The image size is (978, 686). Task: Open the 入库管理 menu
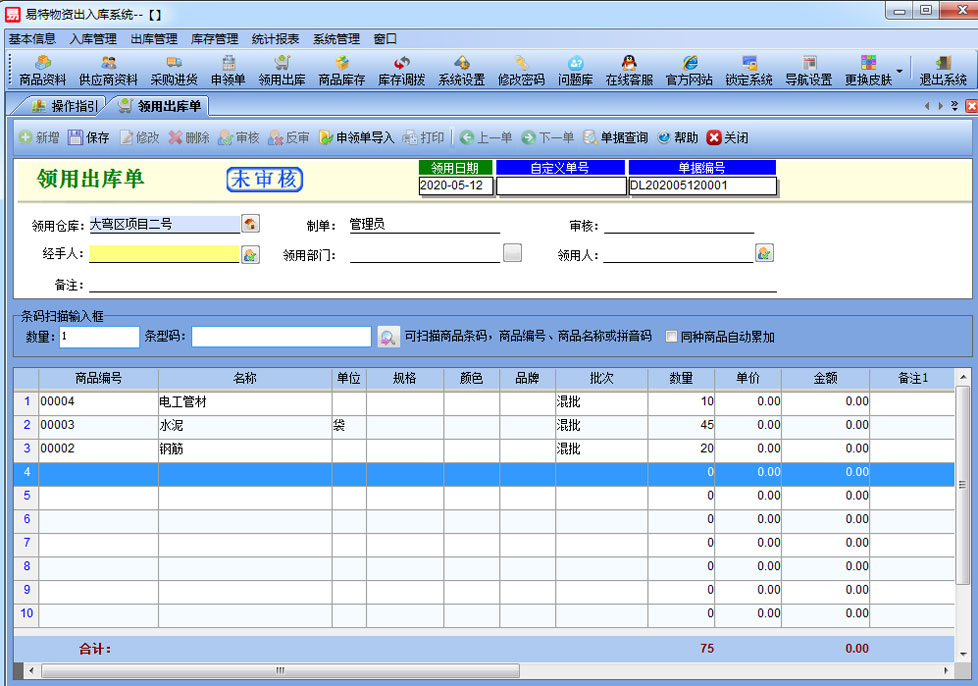(x=93, y=39)
